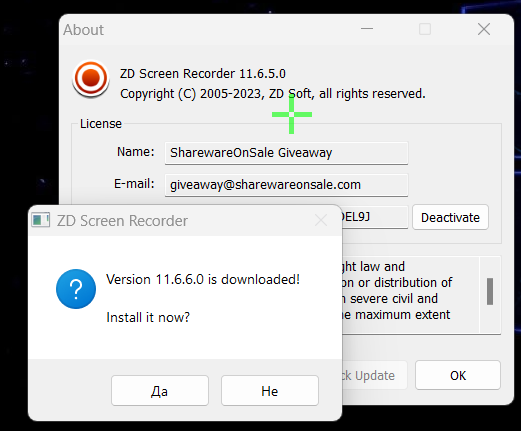Click the license key field ending in DEL9J

(375, 217)
